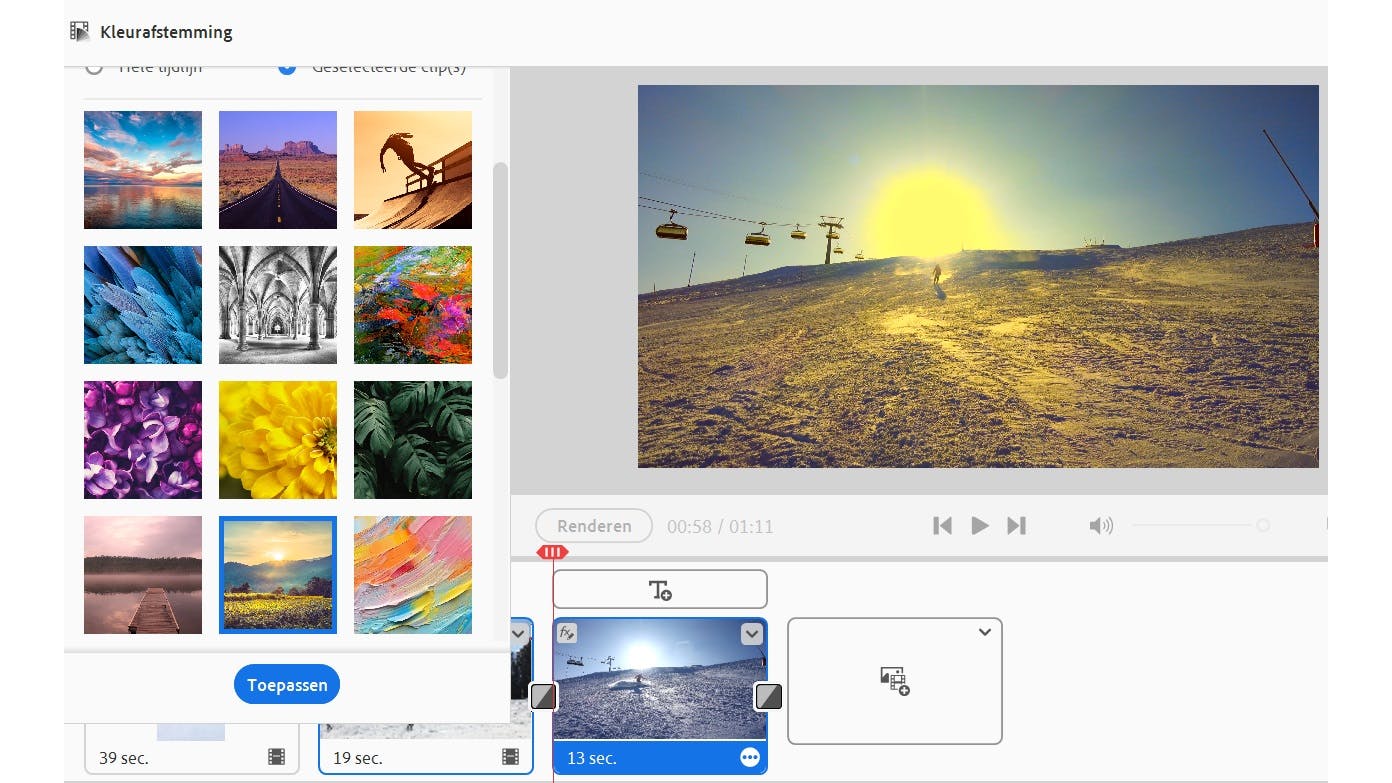Step to next frame in preview
Screen dimensions: 1392x783
(1017, 526)
